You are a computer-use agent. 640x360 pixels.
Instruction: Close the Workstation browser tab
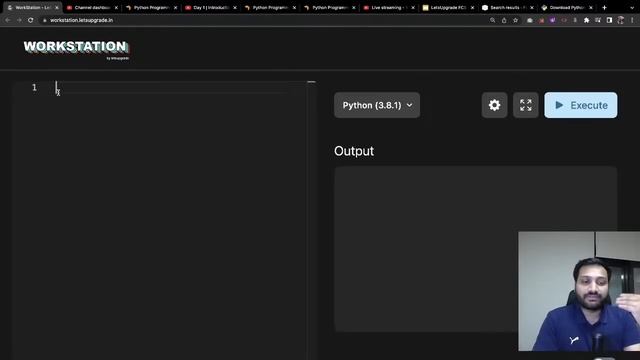(x=57, y=8)
